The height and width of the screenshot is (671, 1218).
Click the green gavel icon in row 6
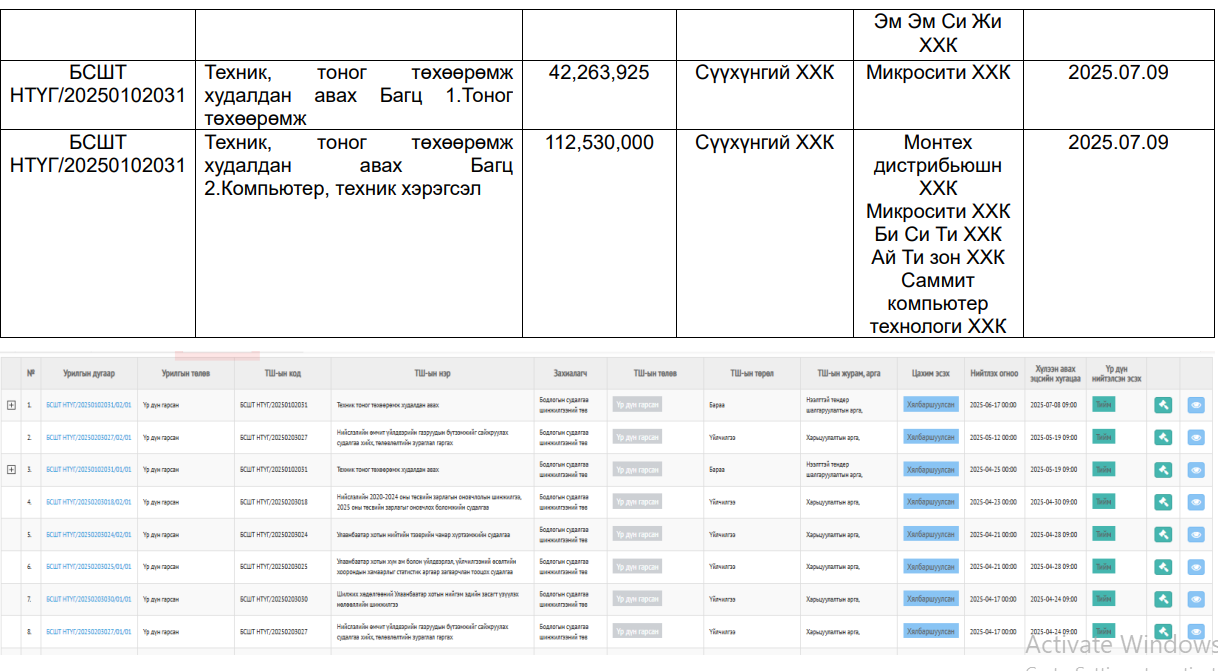[x=1163, y=567]
